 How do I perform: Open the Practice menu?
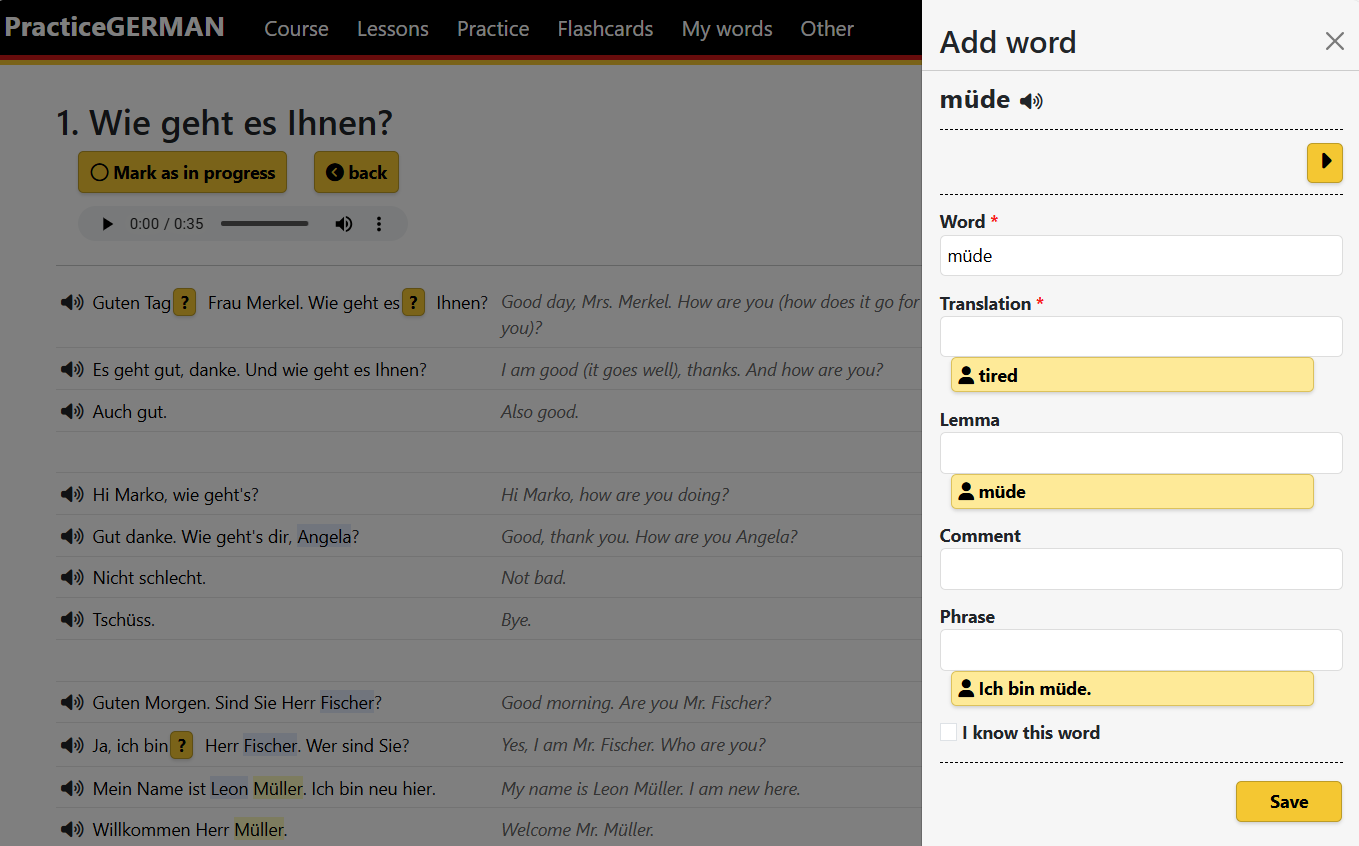(x=493, y=29)
